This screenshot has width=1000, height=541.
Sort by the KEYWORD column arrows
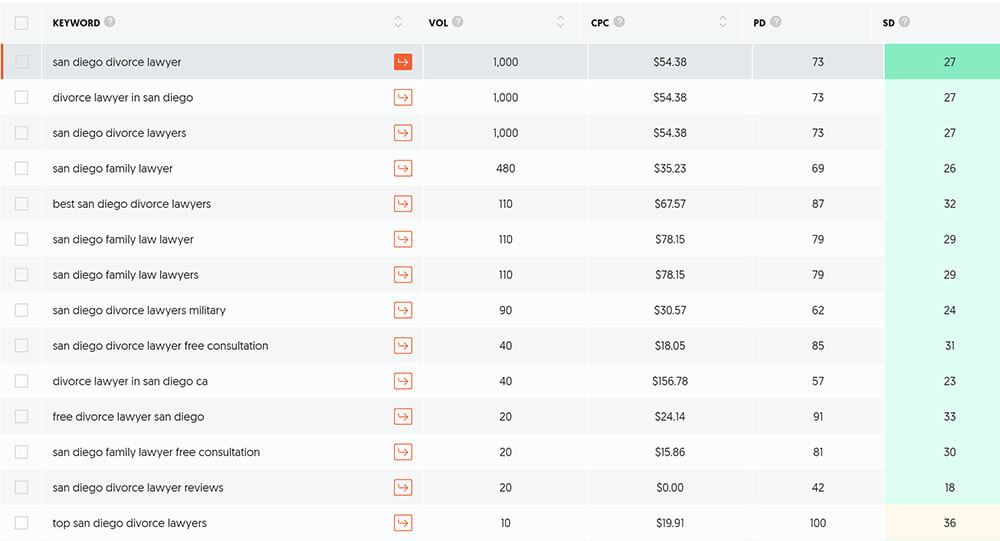(398, 22)
